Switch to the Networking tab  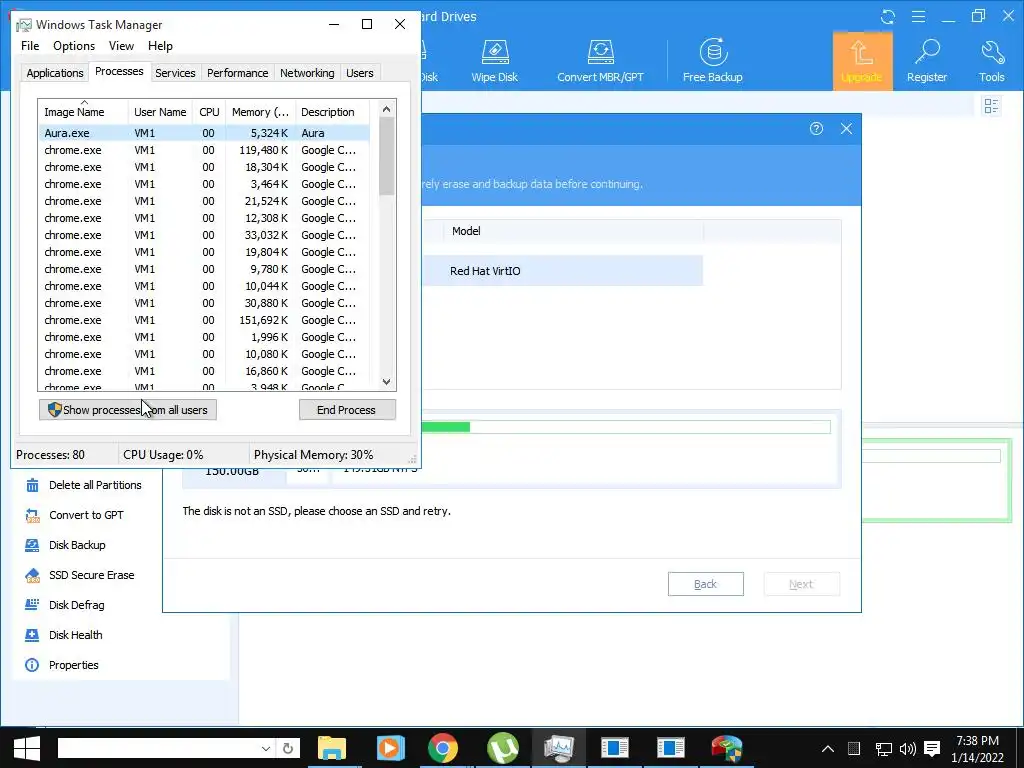coord(307,73)
